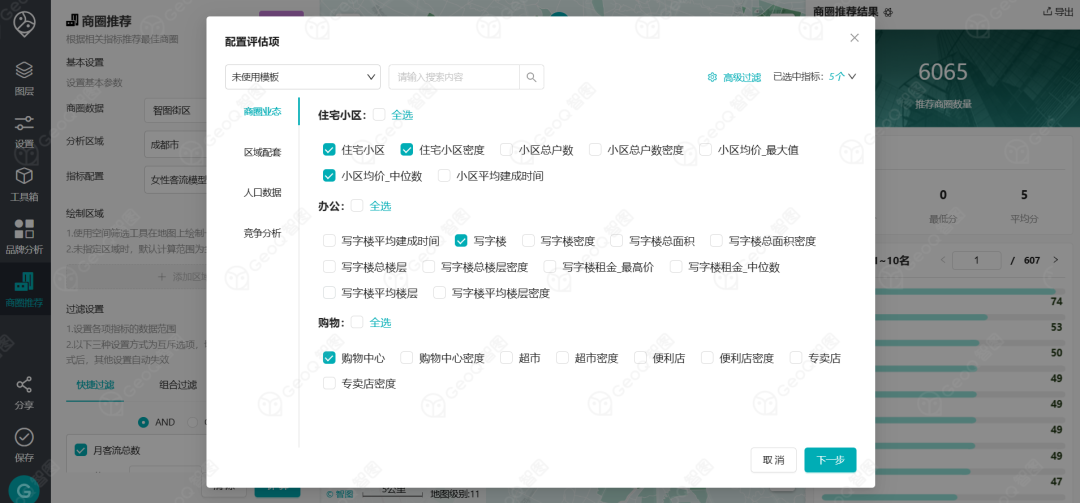Image resolution: width=1080 pixels, height=503 pixels.
Task: Click the 保存 save icon
Action: click(x=24, y=438)
